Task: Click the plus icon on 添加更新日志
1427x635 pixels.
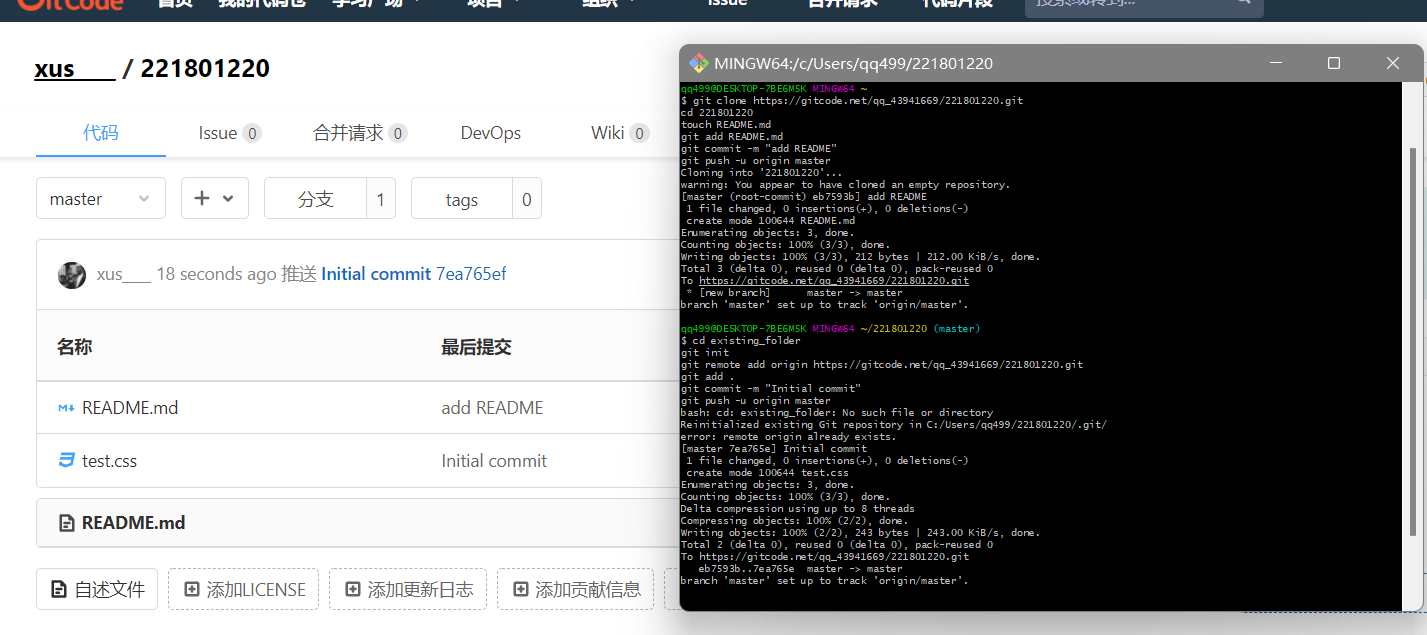Action: coord(351,590)
